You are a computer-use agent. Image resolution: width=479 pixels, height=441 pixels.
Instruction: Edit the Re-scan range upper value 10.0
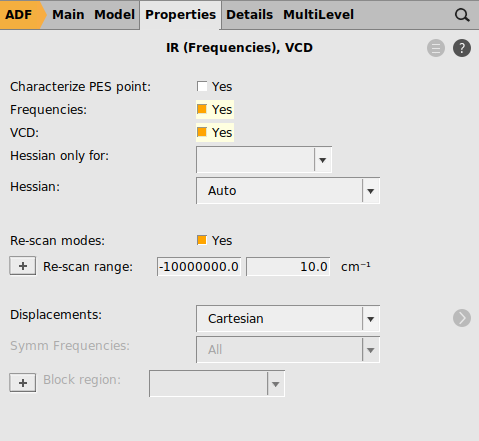click(x=288, y=266)
